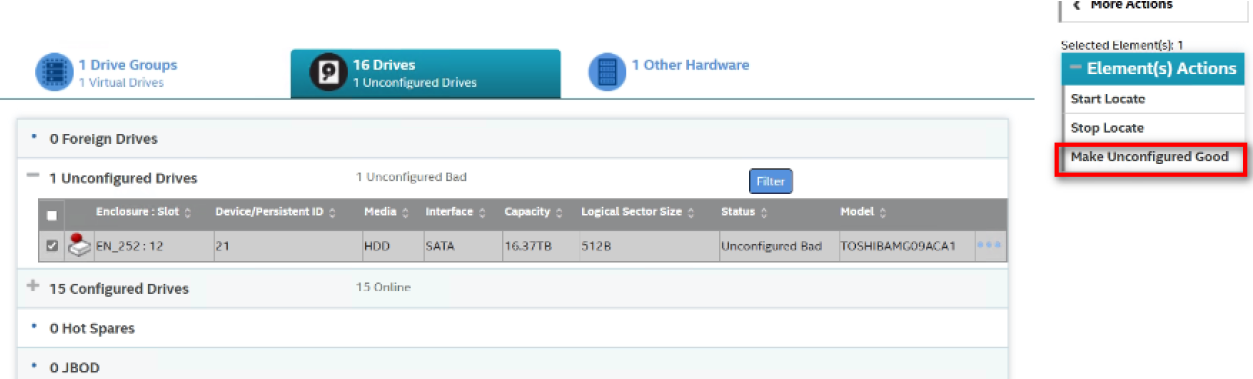Click the HDD media cell
This screenshot has width=1253, height=379.
(x=376, y=246)
